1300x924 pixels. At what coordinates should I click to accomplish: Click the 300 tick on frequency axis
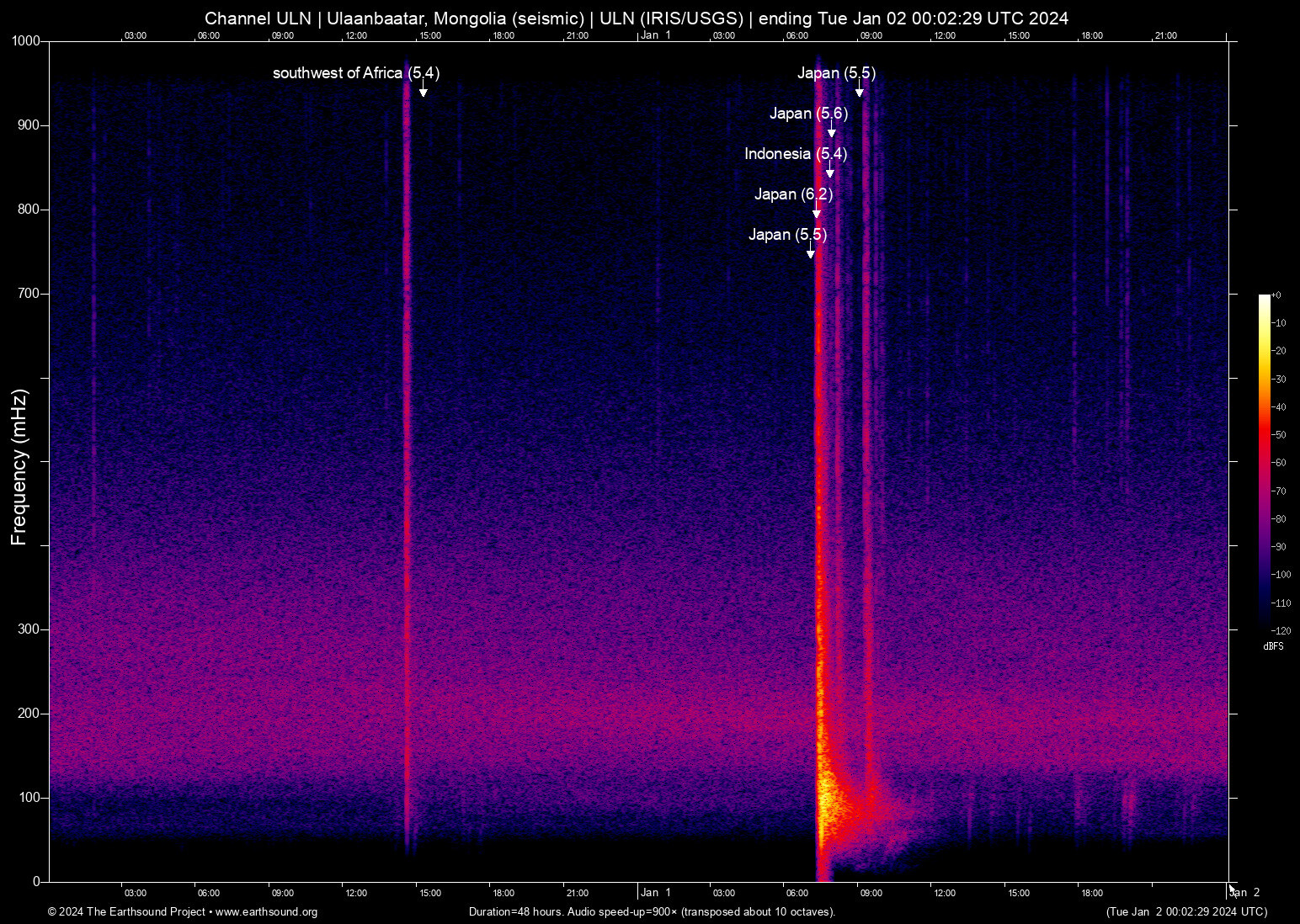[29, 629]
